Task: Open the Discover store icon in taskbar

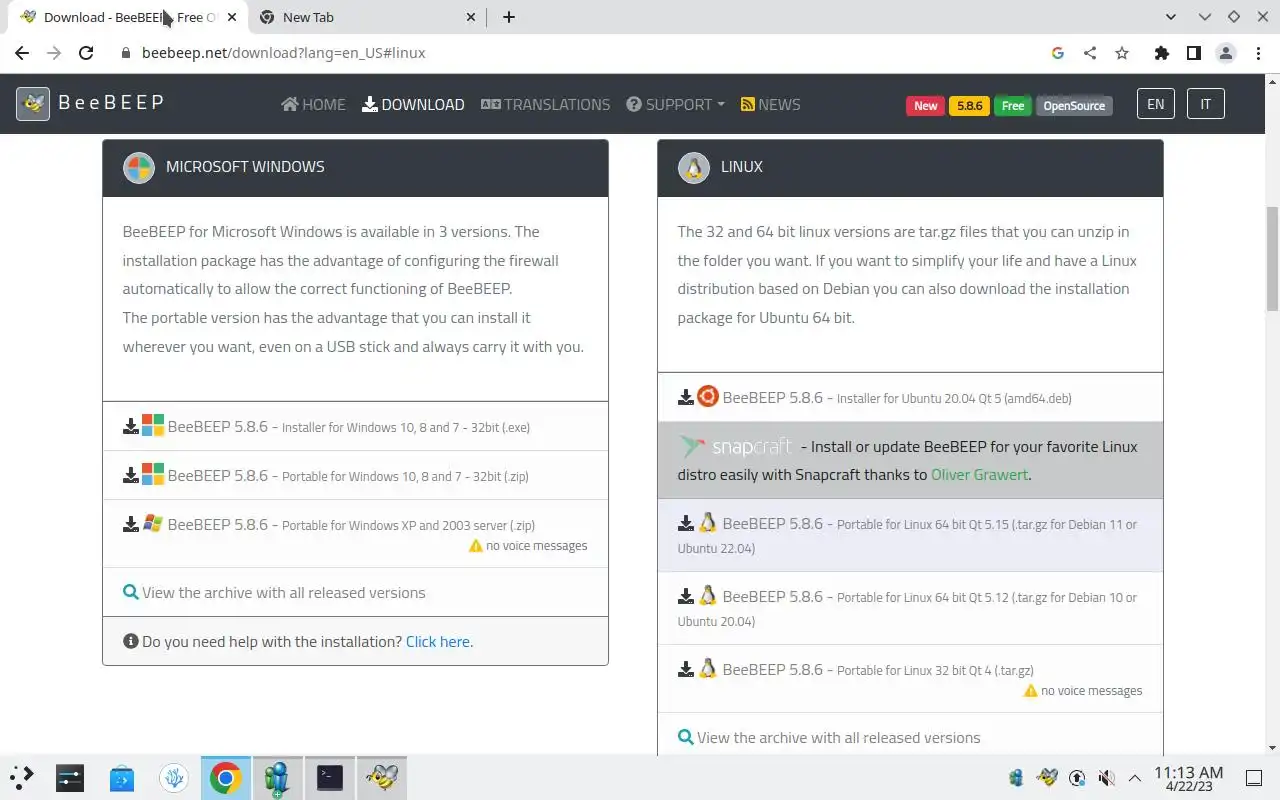Action: (122, 777)
